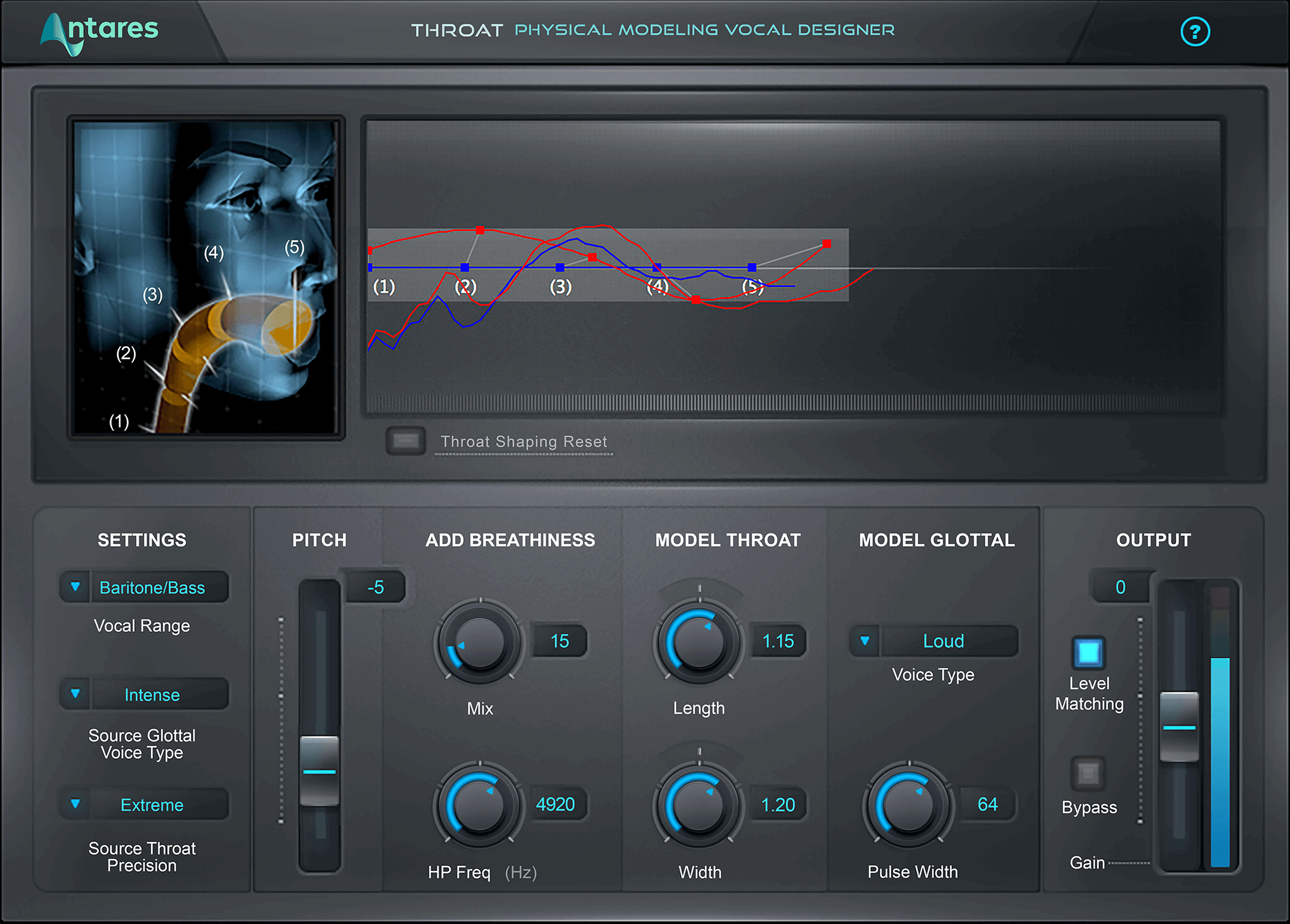
Task: Enable Level Matching in the Output section
Action: [x=1088, y=653]
